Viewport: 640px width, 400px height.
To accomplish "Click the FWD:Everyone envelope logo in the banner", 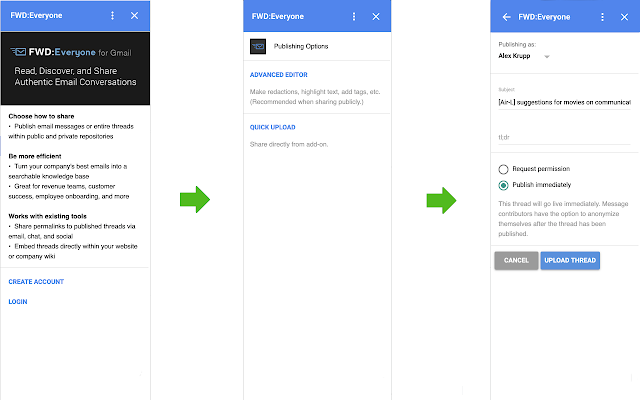I will coord(18,52).
